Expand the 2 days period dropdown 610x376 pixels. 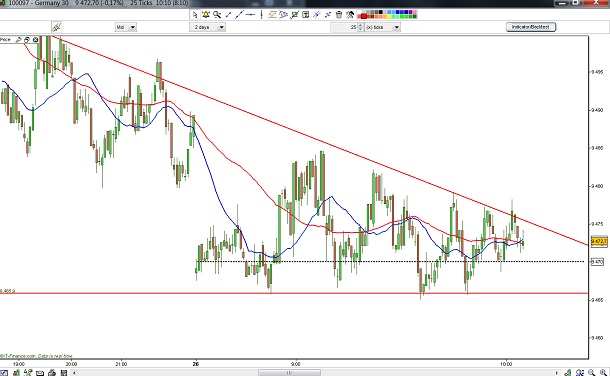[207, 27]
